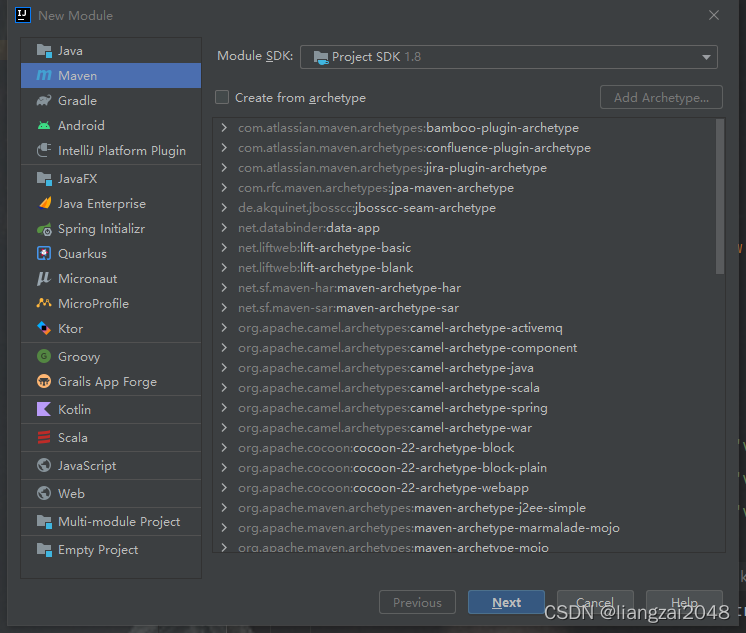Select the Quarkus label in sidebar

tap(82, 253)
